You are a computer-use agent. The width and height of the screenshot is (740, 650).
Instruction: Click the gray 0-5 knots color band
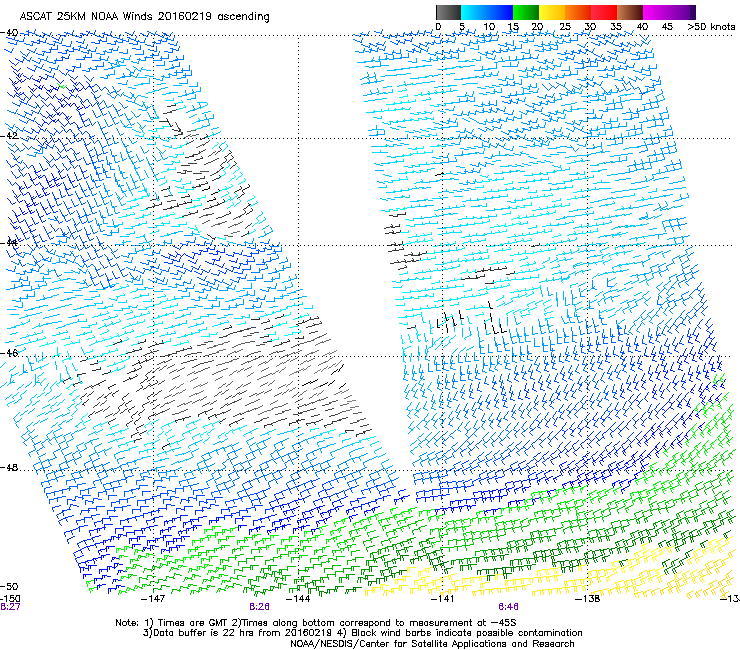coord(448,12)
